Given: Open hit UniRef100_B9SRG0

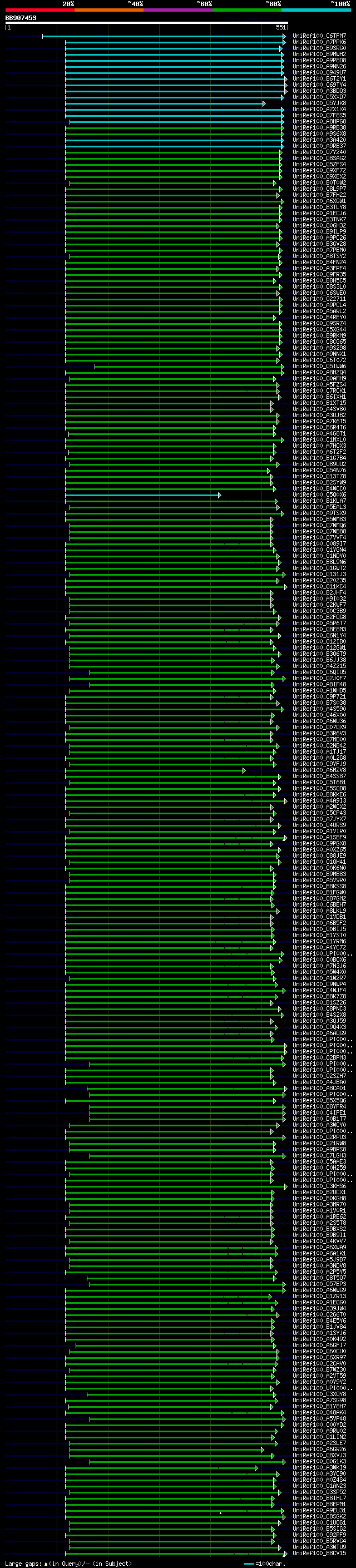Looking at the screenshot, I should click(x=319, y=48).
